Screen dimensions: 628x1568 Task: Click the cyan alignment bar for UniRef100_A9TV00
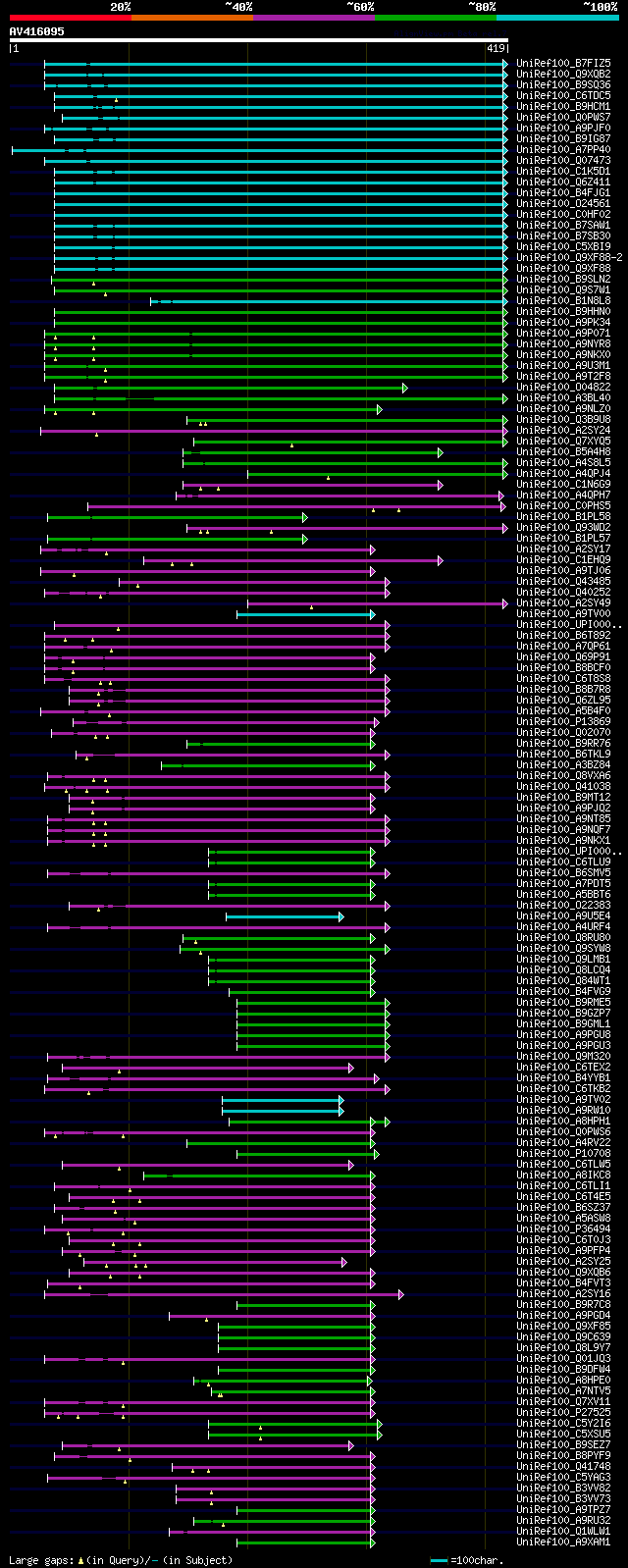[305, 614]
